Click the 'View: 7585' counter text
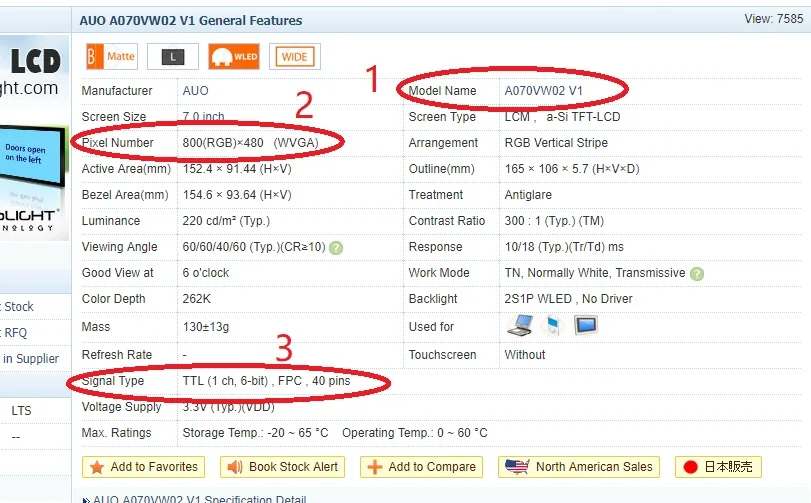Screen dimensions: 811x503 click(x=774, y=19)
